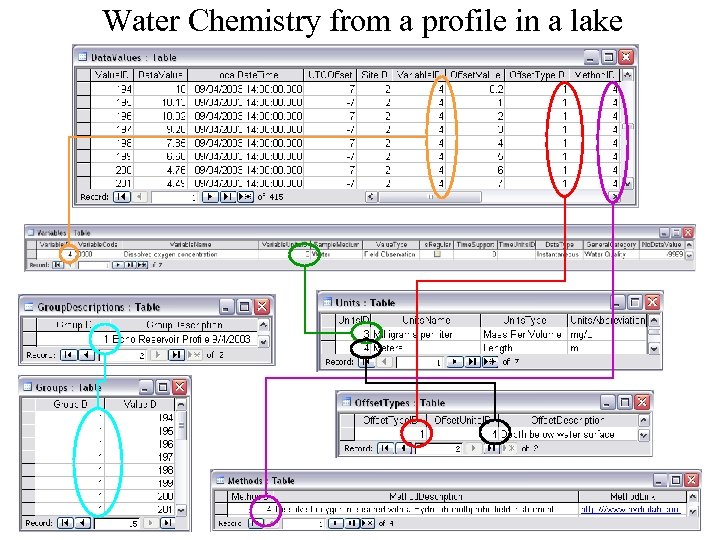The image size is (720, 540).
Task: Click DataValues vertical scrollbar up arrow
Action: (628, 74)
